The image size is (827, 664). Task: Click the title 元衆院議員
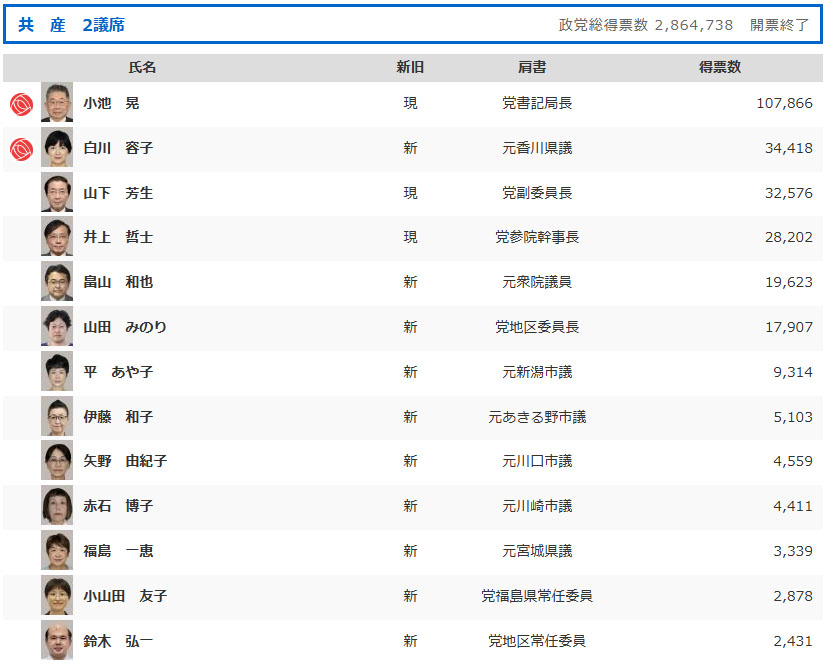[537, 282]
